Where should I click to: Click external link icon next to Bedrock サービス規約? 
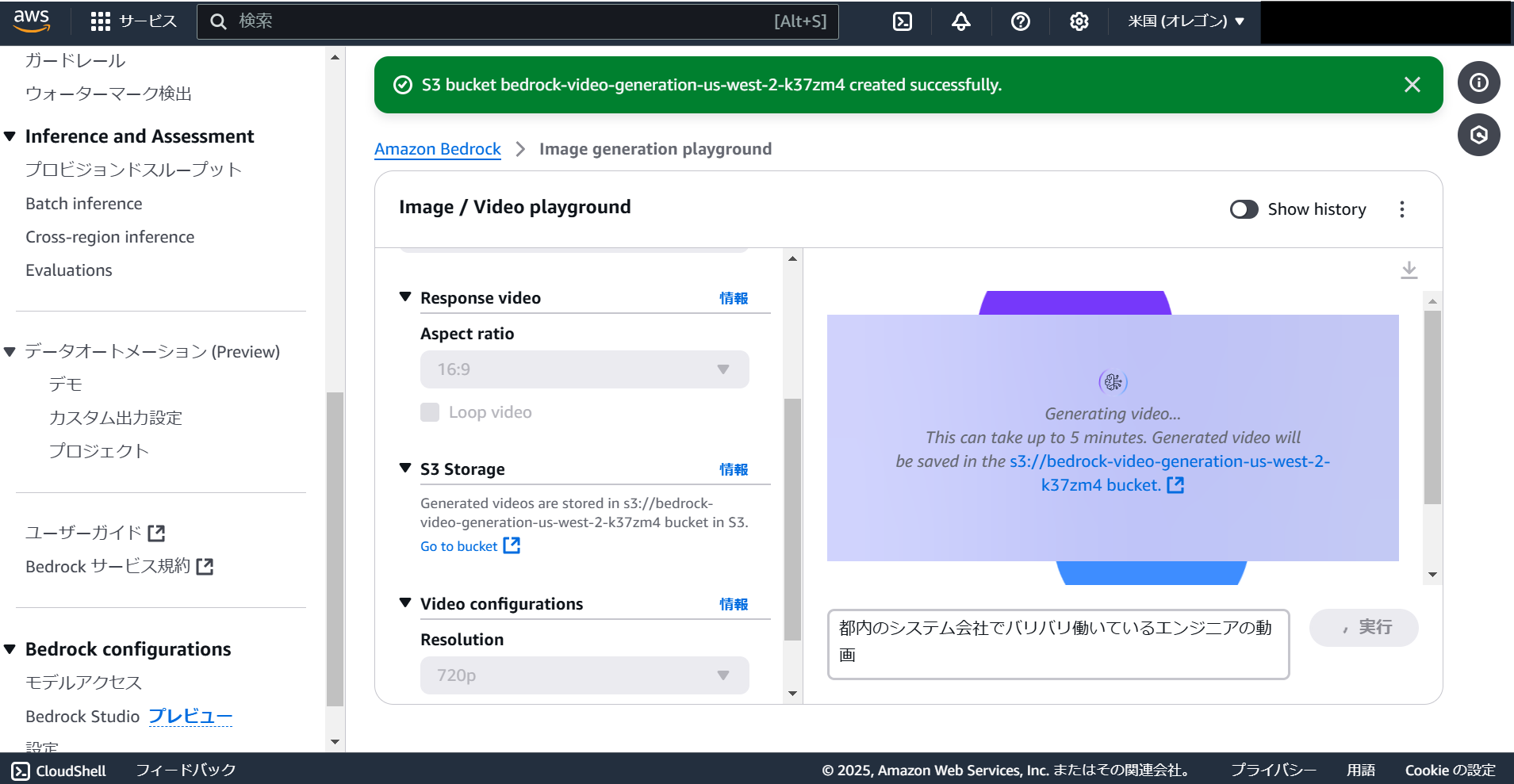[x=205, y=567]
